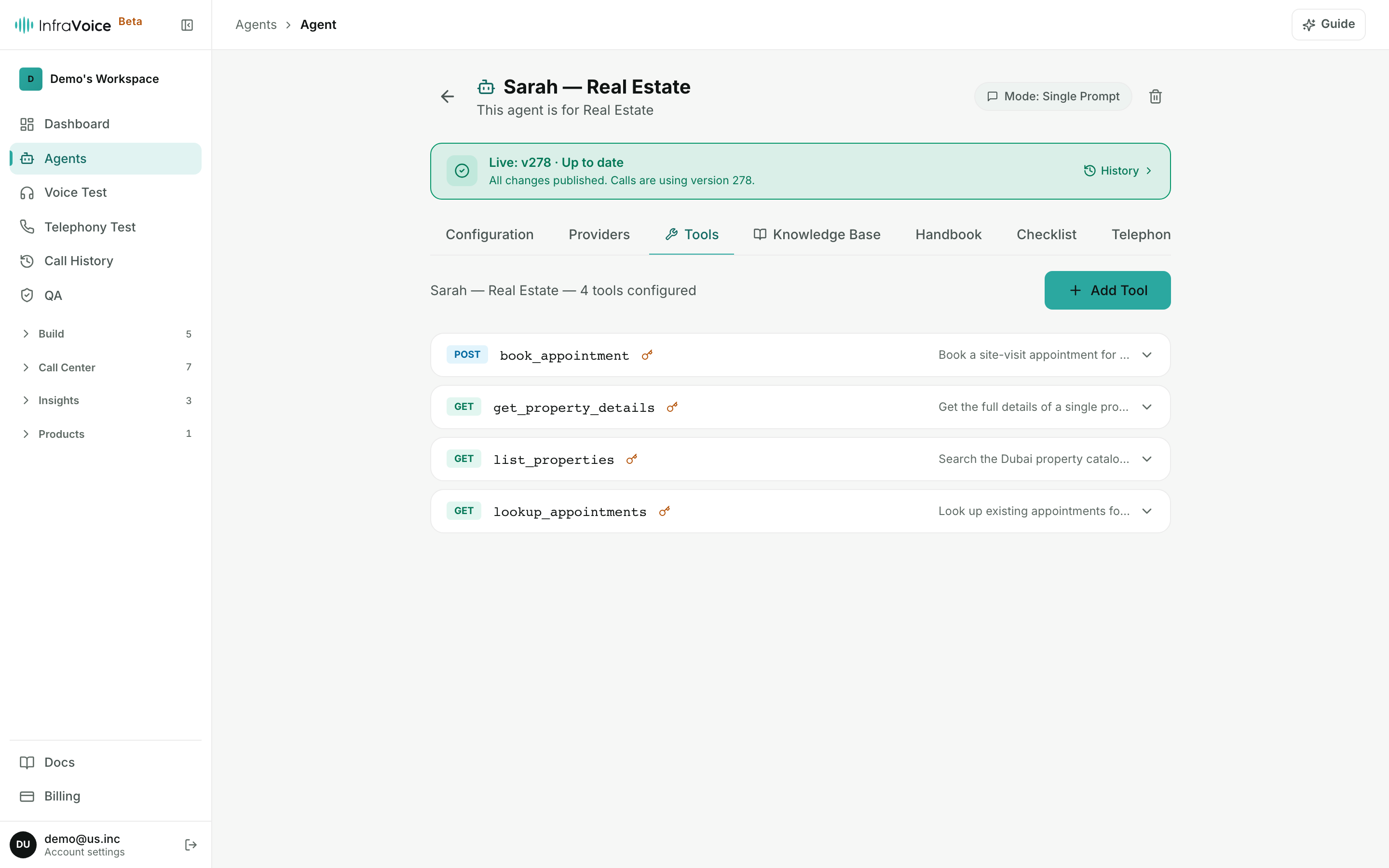Open Account settings for demo@us.inc
Image resolution: width=1389 pixels, height=868 pixels.
[84, 845]
